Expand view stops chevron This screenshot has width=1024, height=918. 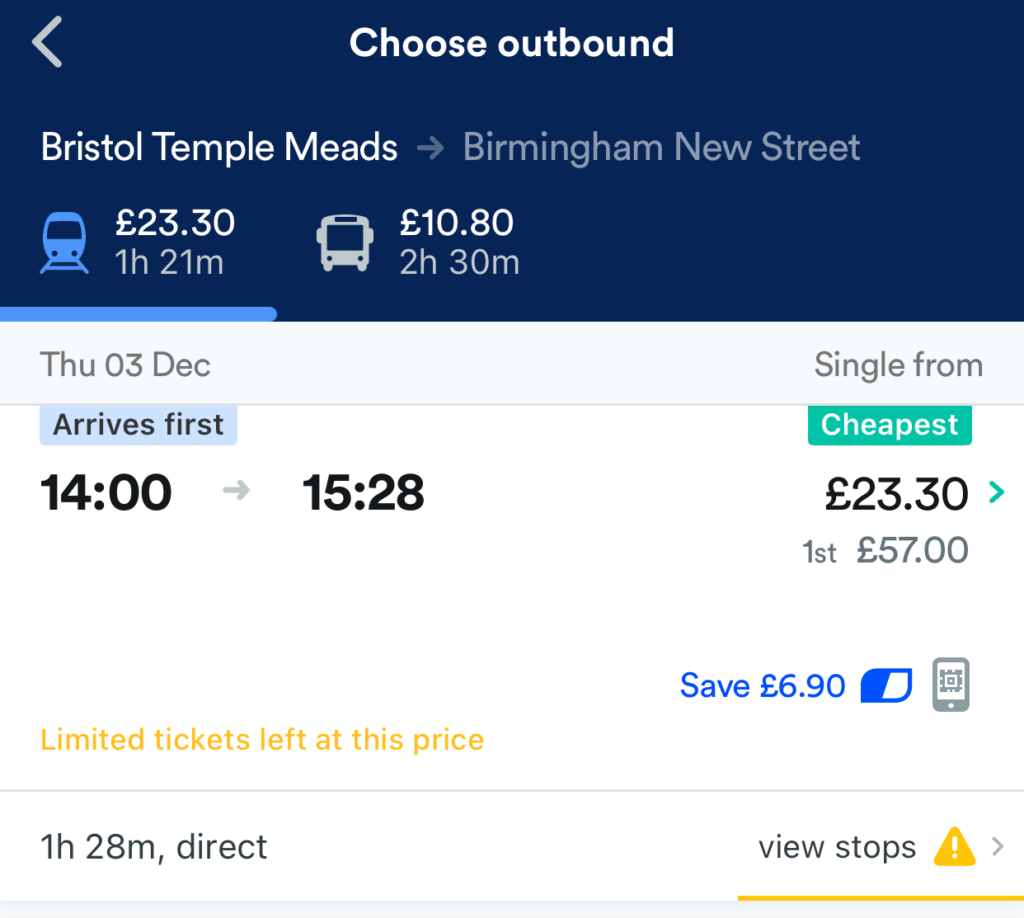point(997,847)
